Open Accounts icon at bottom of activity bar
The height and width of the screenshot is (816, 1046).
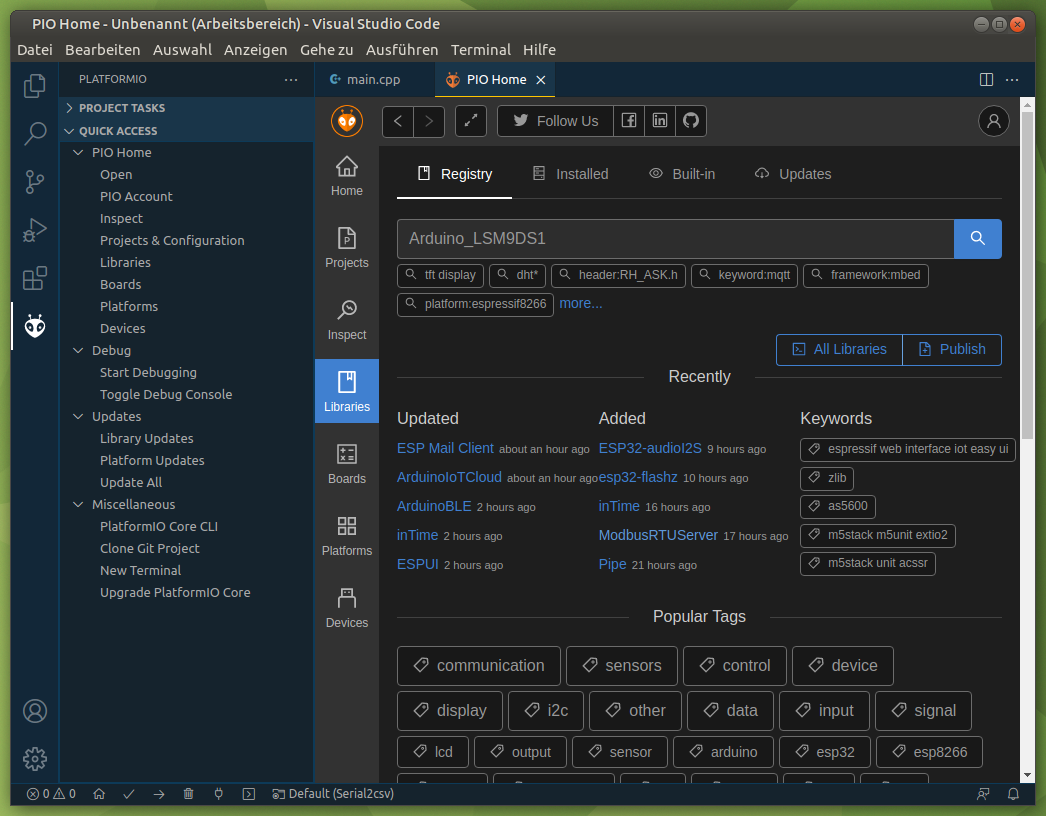pyautogui.click(x=35, y=711)
